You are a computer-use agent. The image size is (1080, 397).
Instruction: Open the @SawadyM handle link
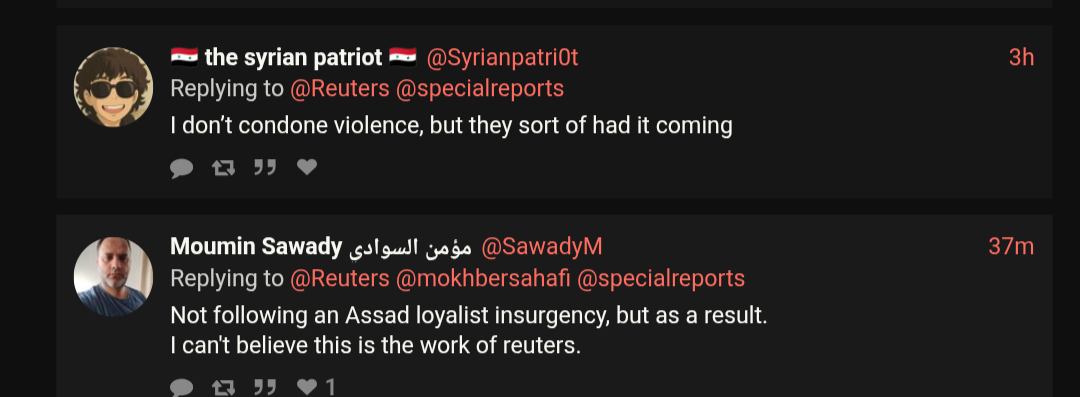(541, 247)
